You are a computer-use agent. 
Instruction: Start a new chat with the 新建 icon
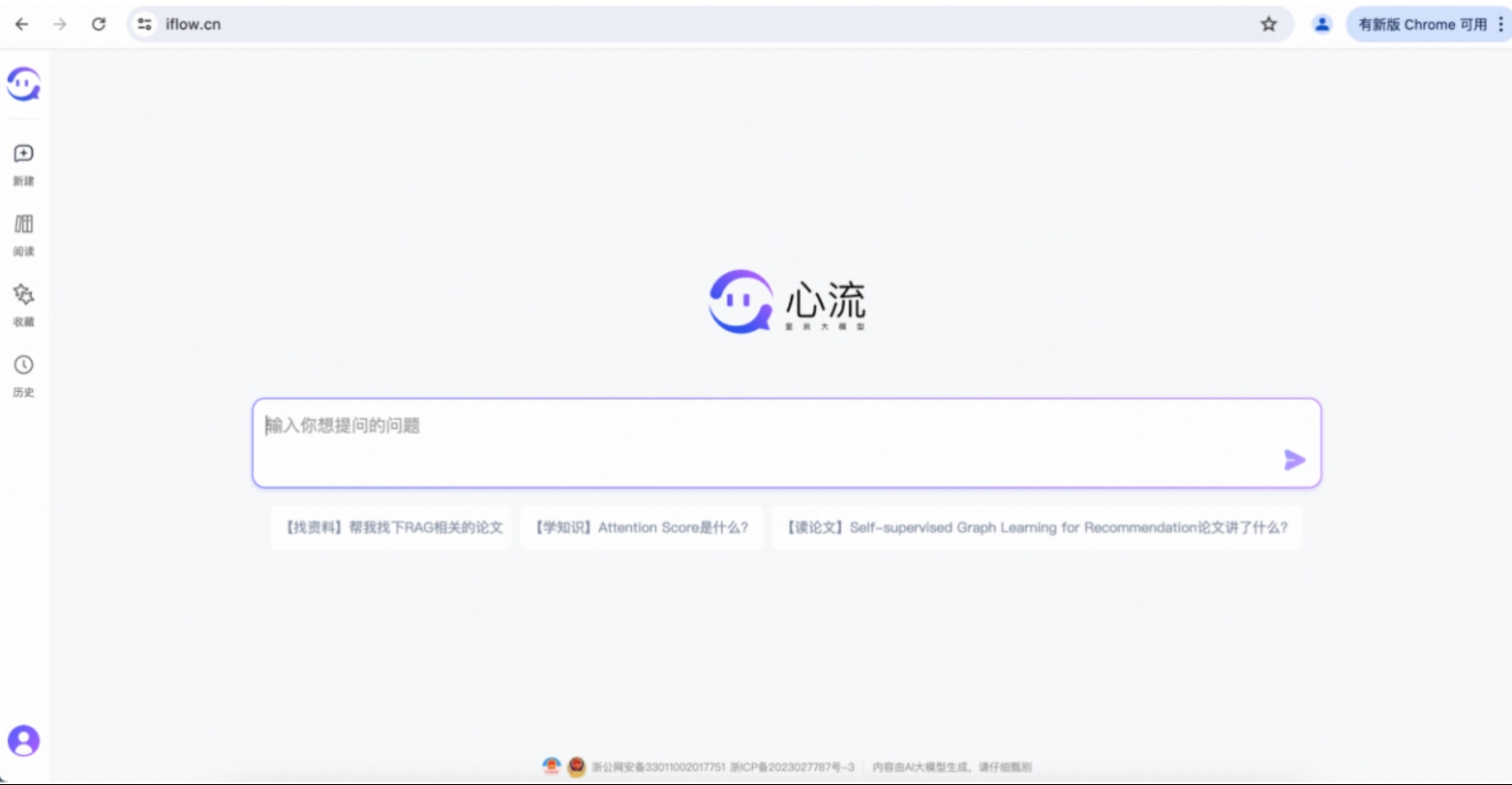pos(23,154)
